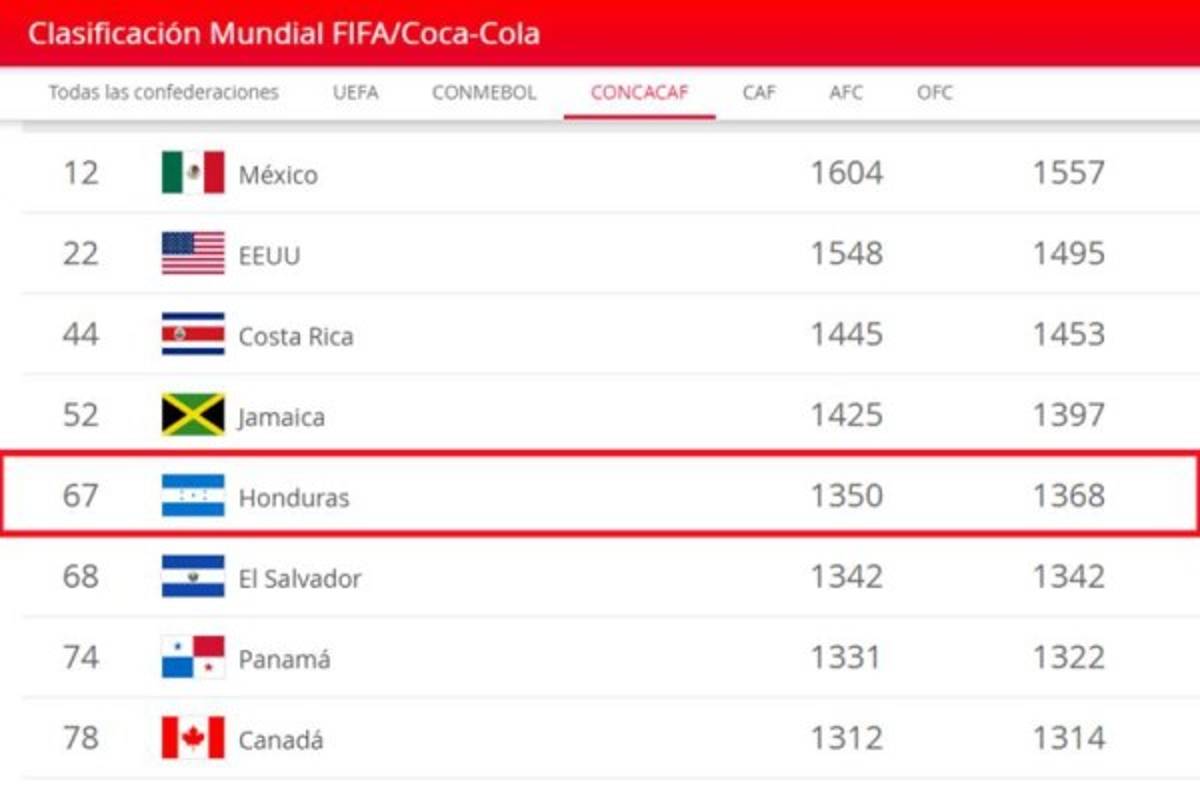Open the Costa Rica team link

pyautogui.click(x=296, y=336)
